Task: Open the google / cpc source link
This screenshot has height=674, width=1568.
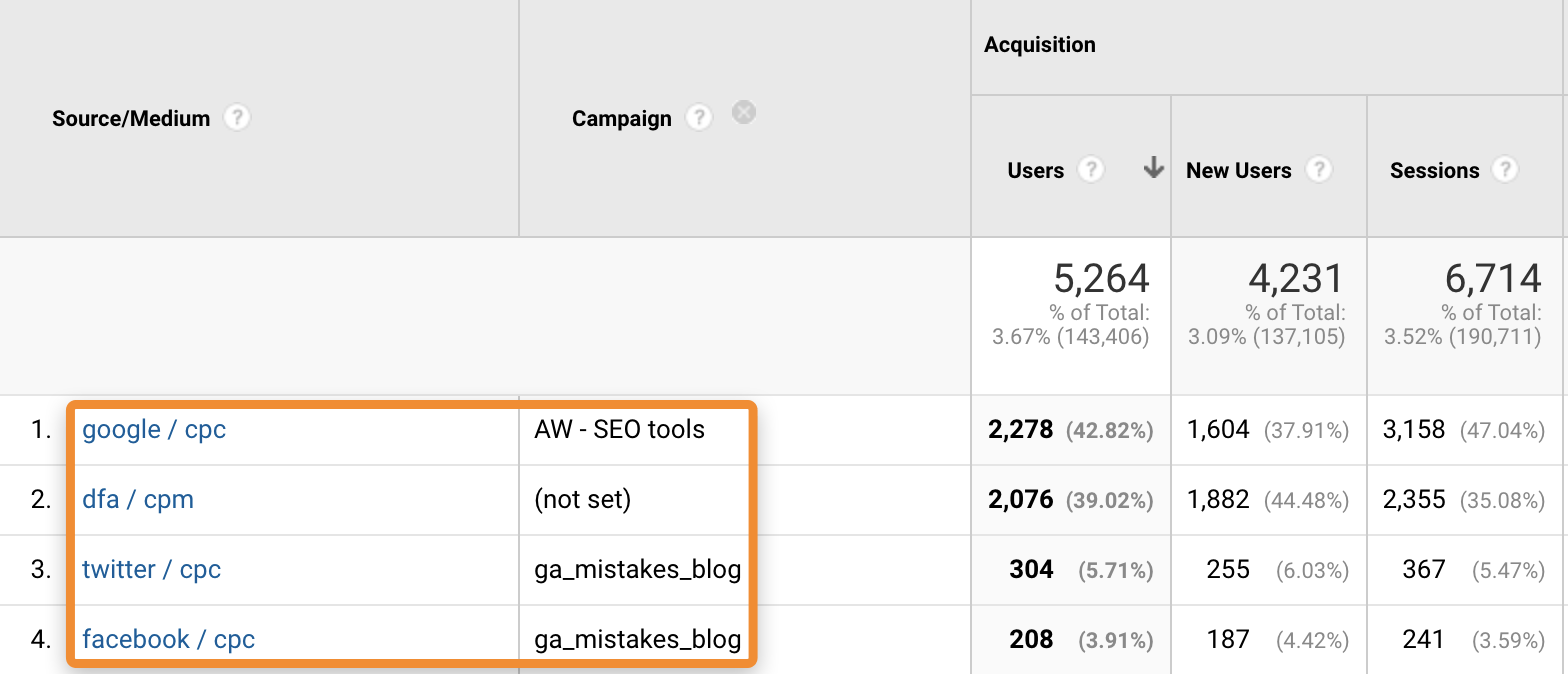Action: pyautogui.click(x=154, y=430)
